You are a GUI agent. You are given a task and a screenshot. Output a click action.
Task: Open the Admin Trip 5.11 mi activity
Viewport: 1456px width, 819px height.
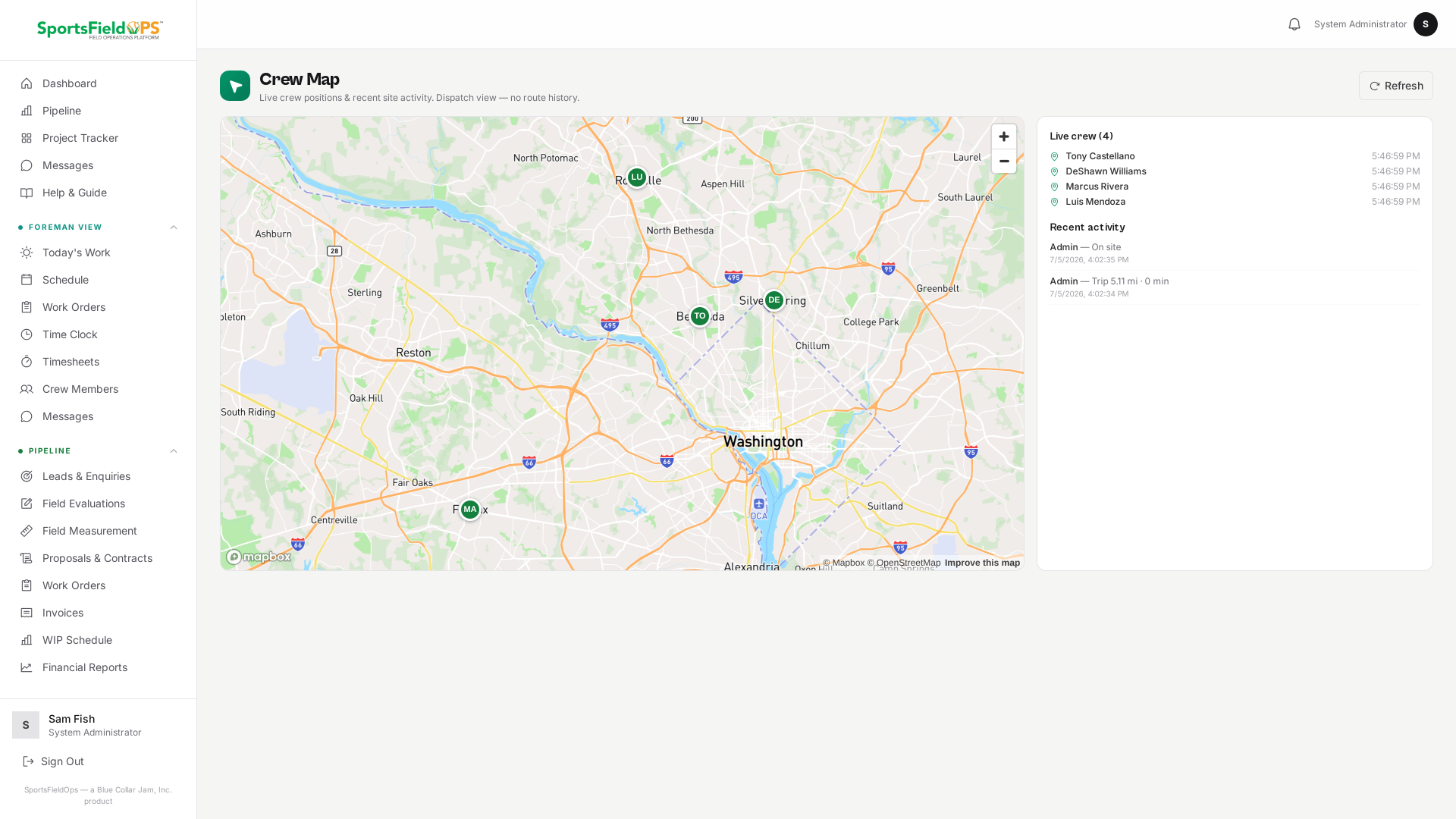click(x=1235, y=287)
